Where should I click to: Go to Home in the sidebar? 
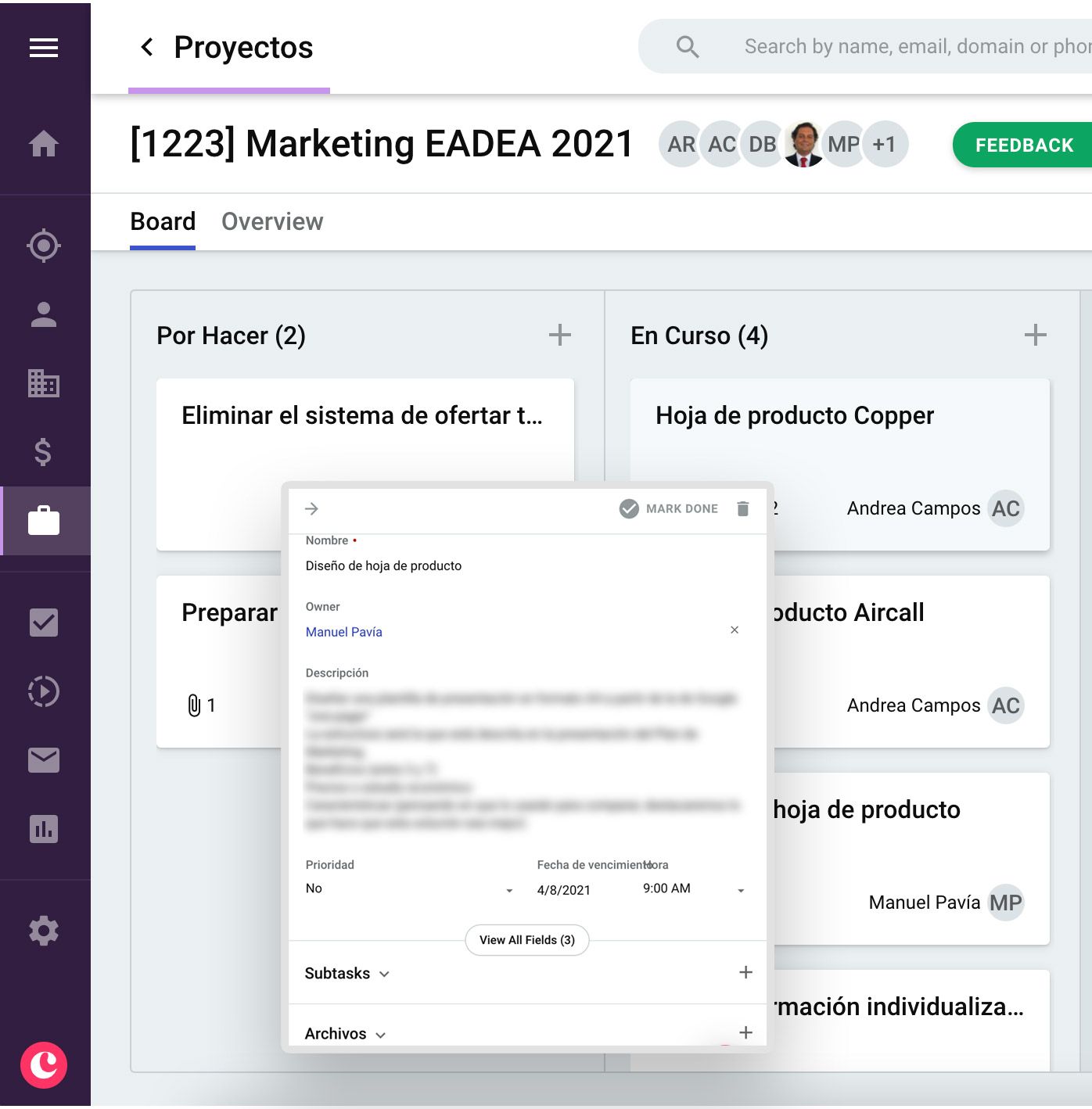click(x=44, y=144)
